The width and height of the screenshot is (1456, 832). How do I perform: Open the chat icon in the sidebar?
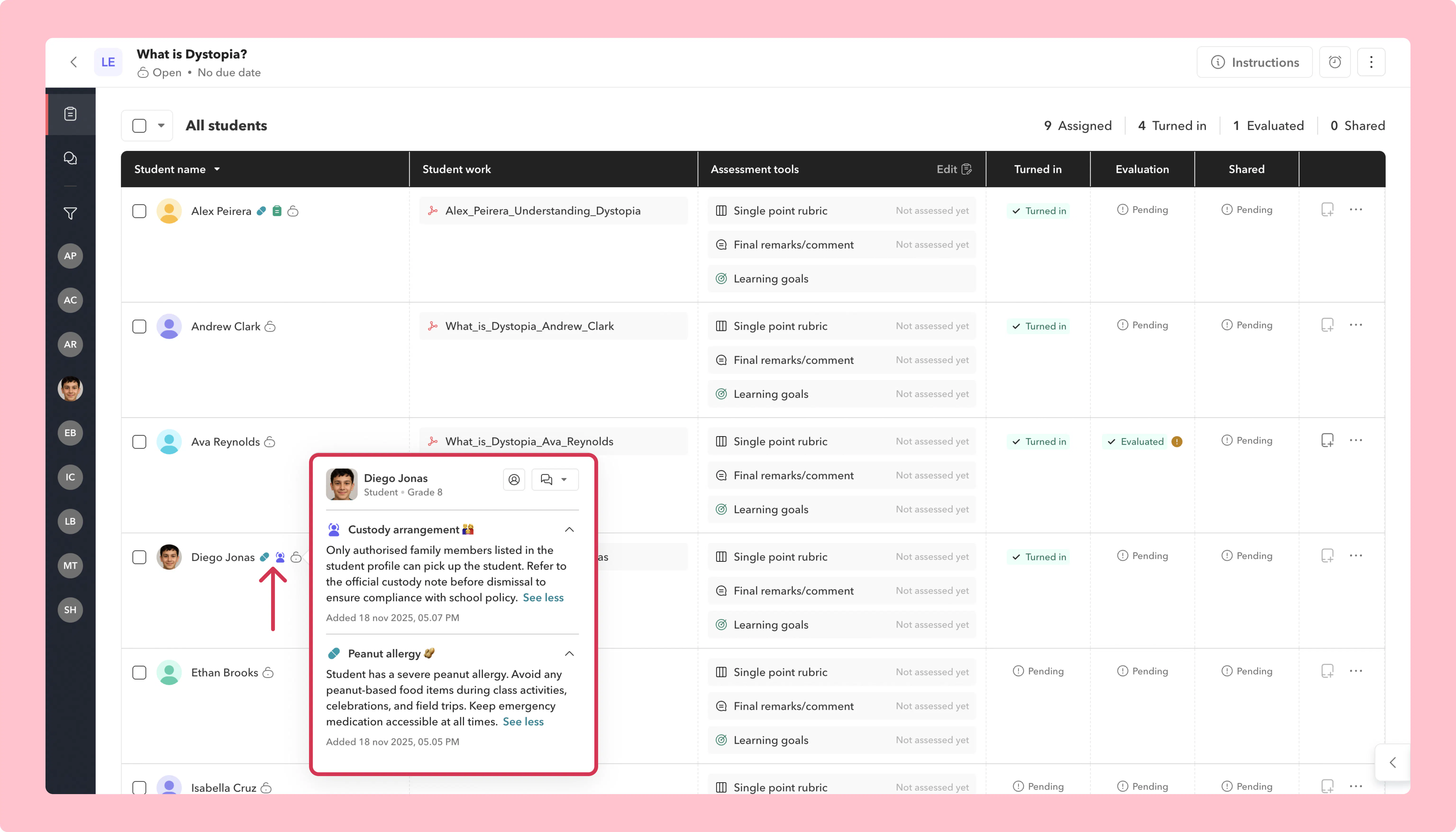[70, 158]
